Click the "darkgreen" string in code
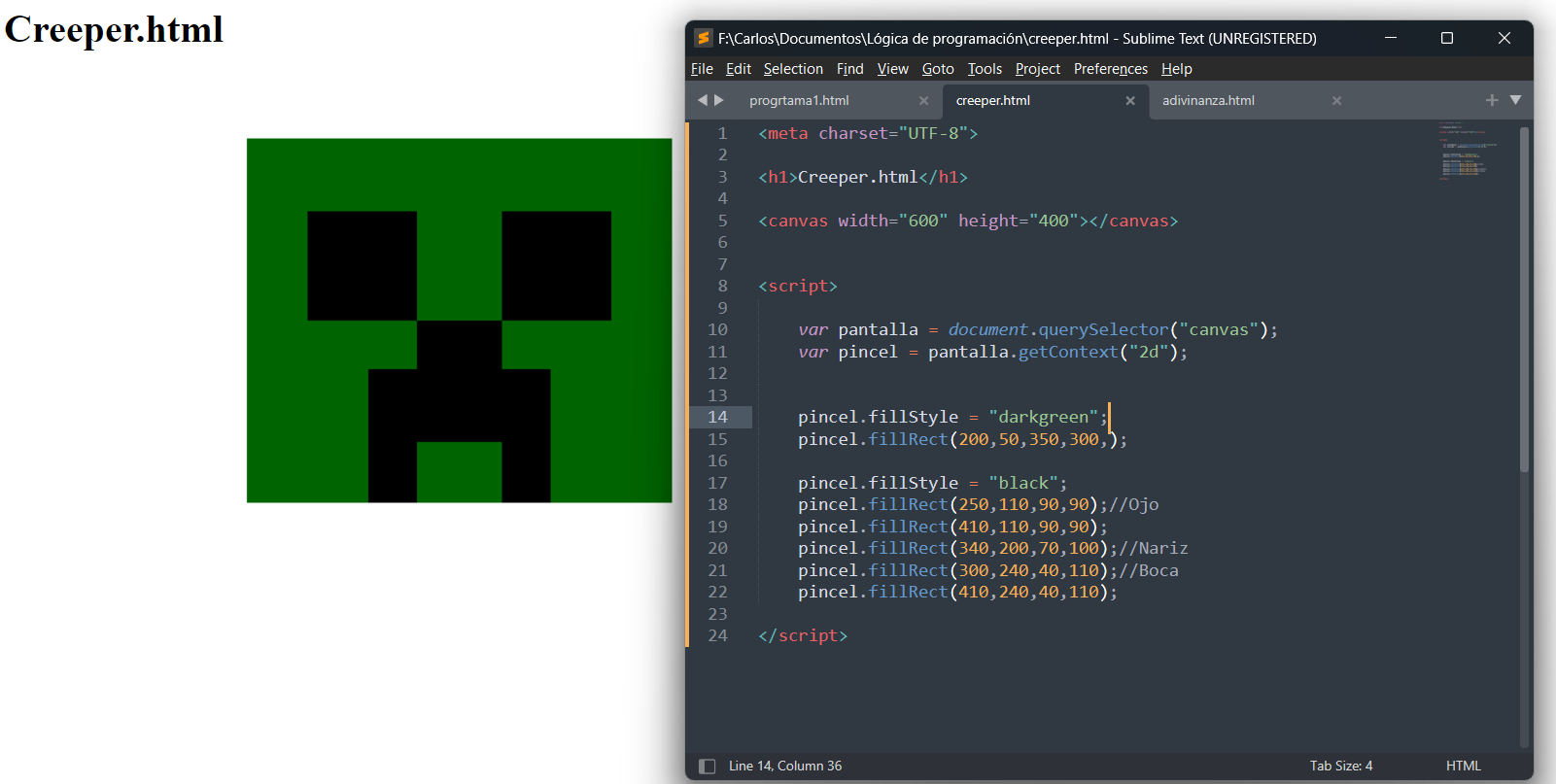 tap(1044, 417)
